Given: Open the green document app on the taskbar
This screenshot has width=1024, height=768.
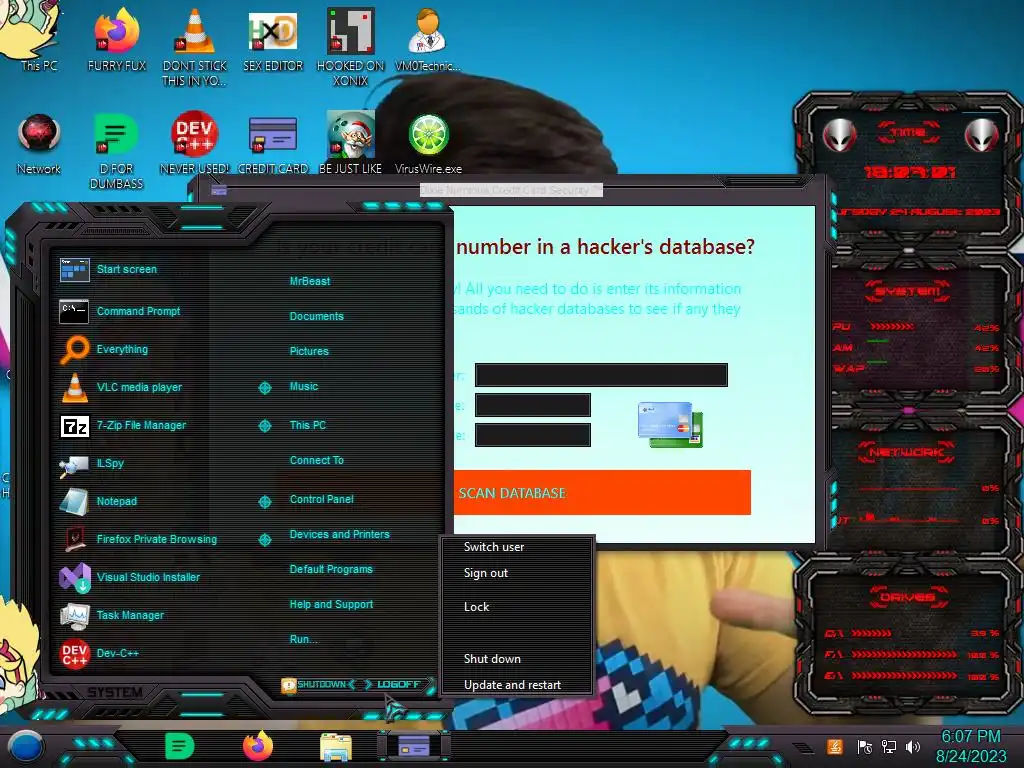Looking at the screenshot, I should tap(179, 746).
